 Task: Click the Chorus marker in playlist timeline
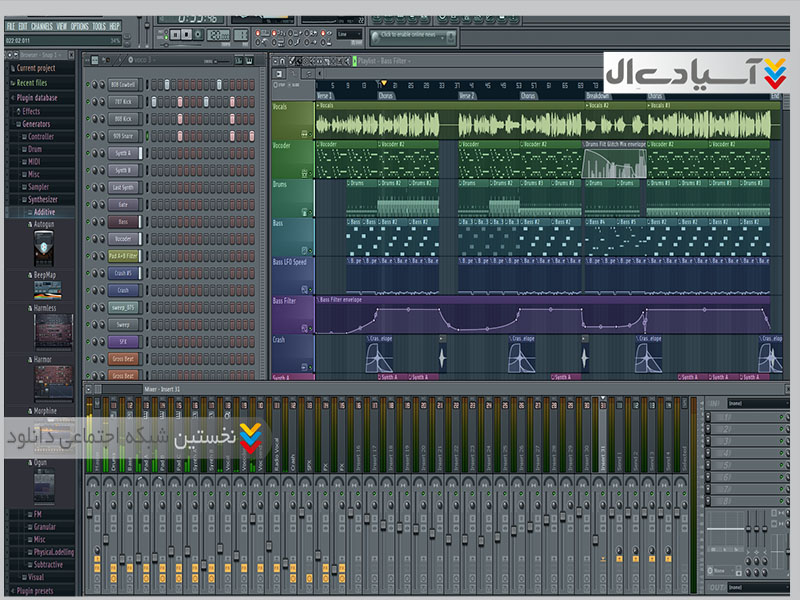click(x=386, y=96)
